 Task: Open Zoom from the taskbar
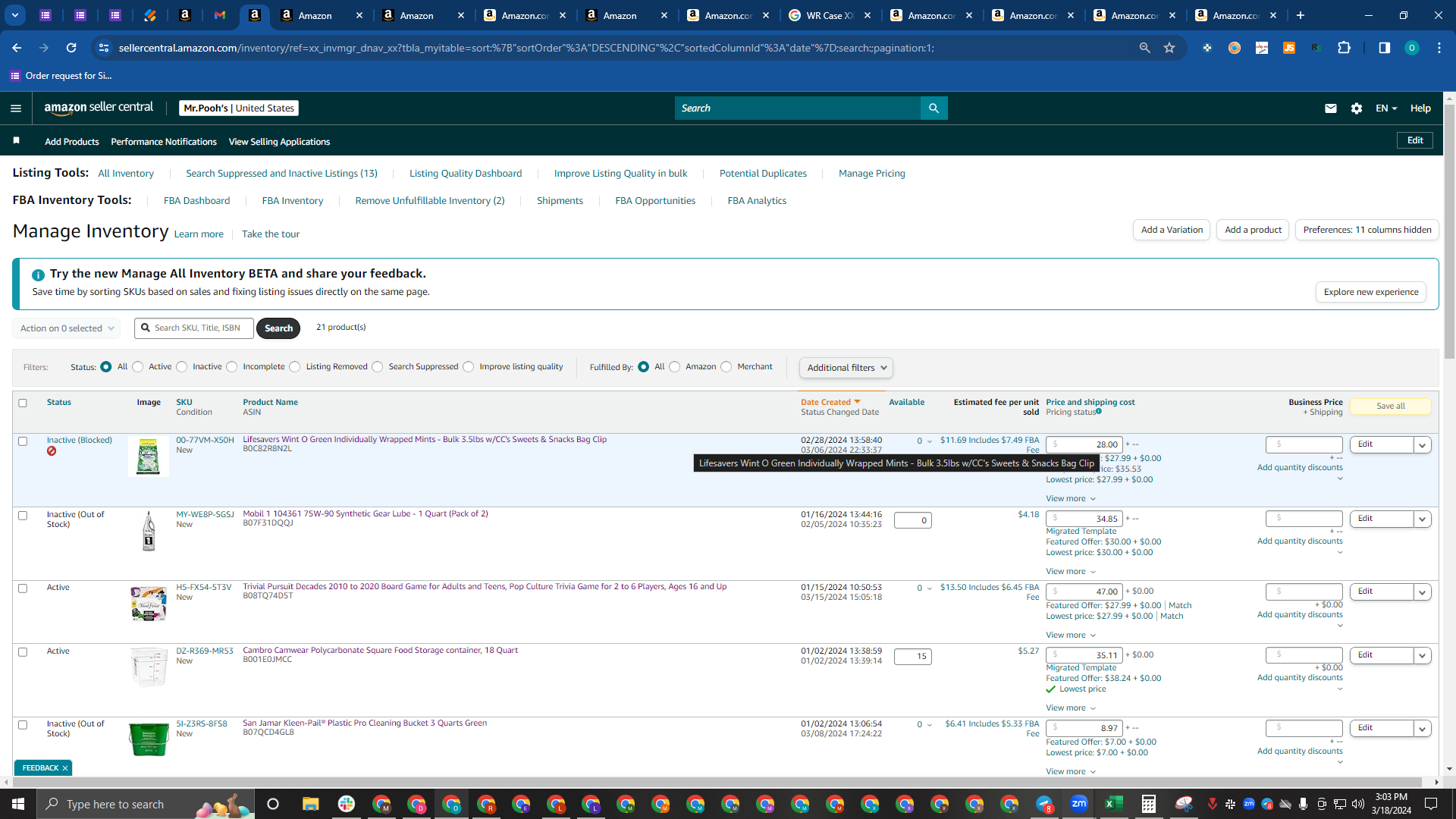(1079, 804)
